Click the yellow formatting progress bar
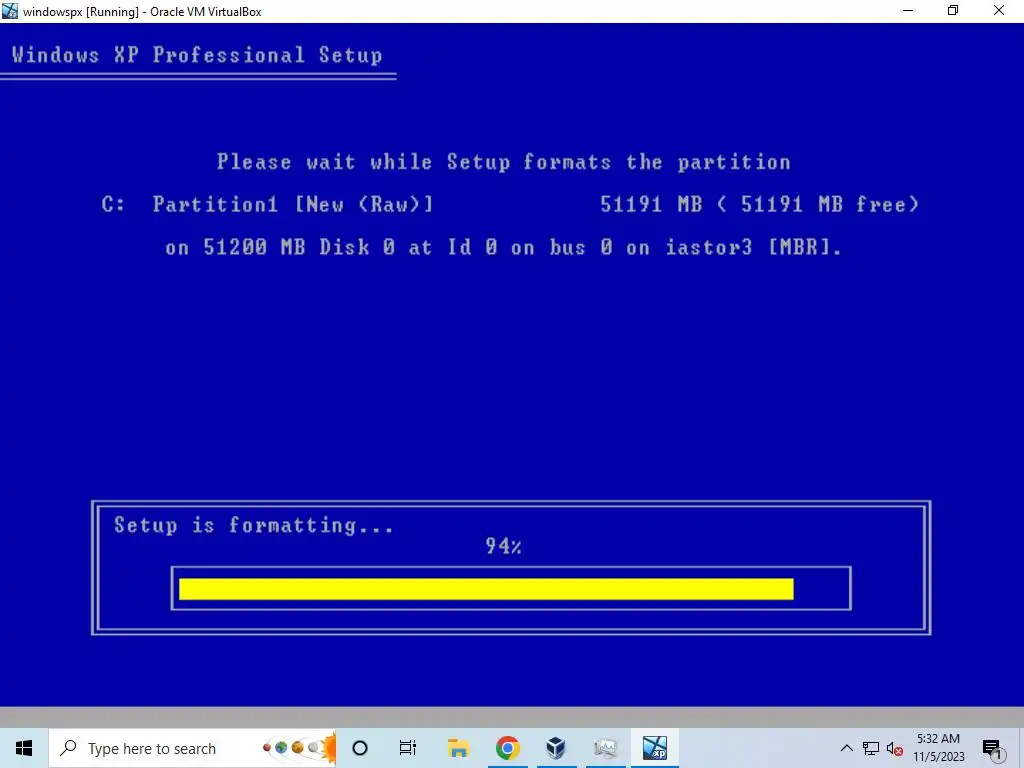This screenshot has height=768, width=1024. click(486, 588)
